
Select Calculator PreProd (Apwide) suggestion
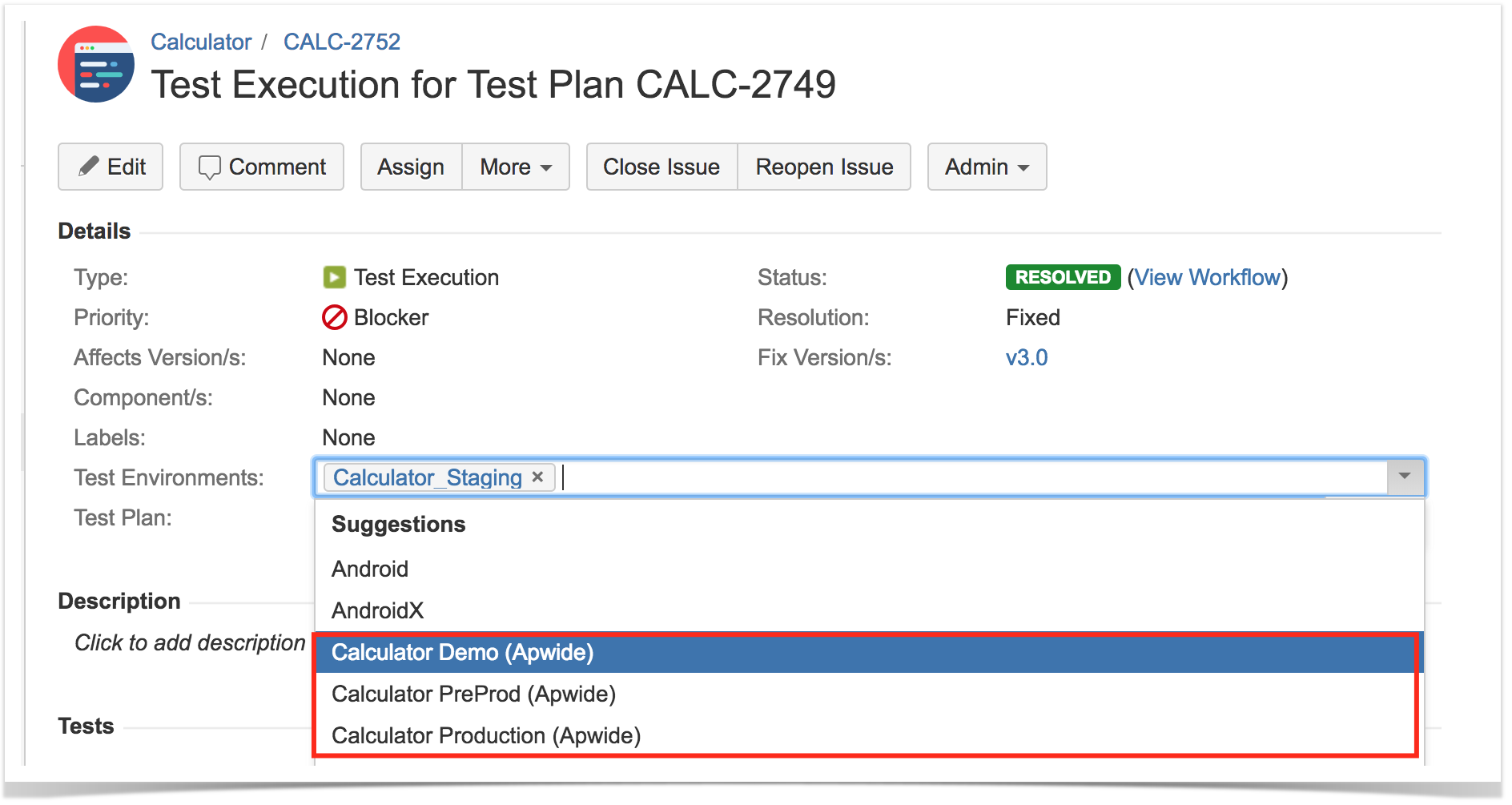(x=869, y=694)
